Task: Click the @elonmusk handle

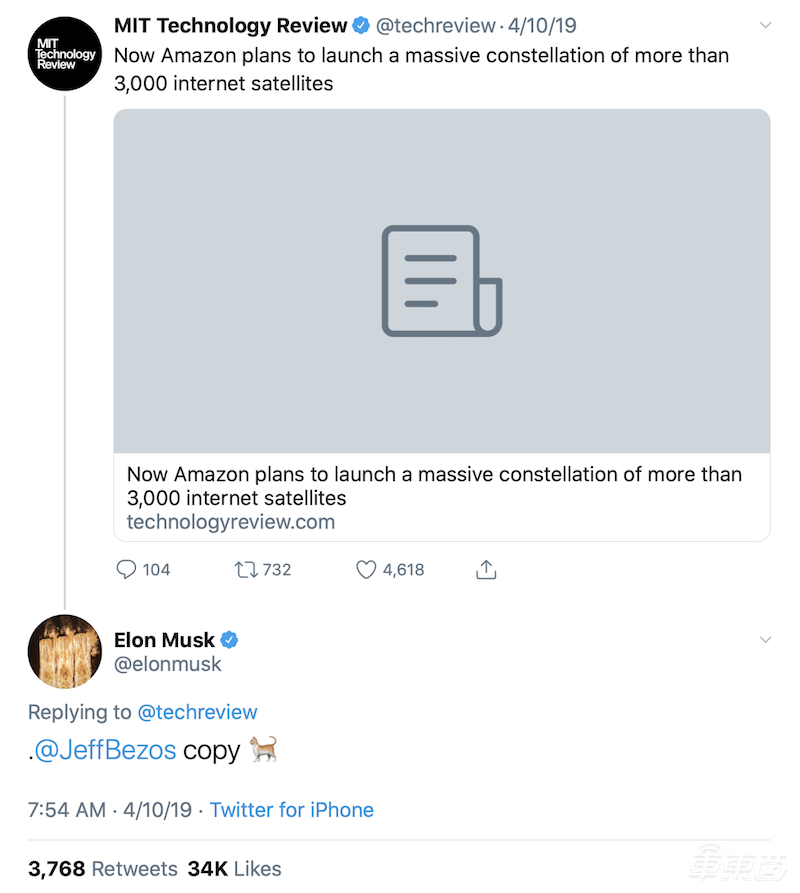Action: pos(168,664)
